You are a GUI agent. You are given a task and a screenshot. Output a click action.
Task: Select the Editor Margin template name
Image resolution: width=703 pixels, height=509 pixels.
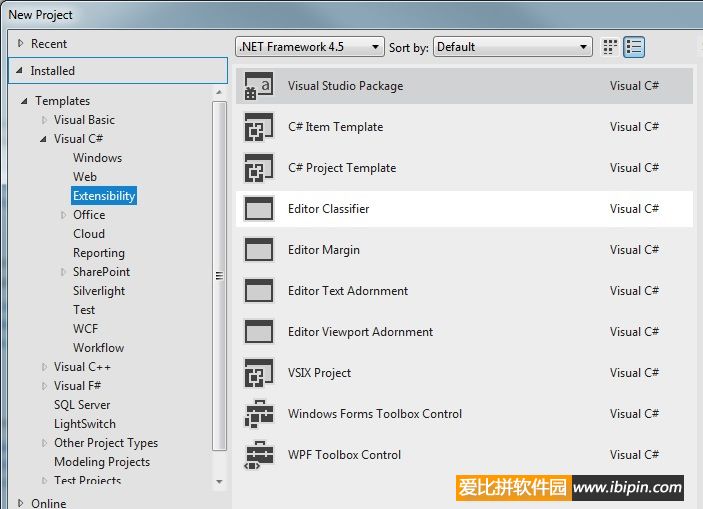[x=324, y=250]
